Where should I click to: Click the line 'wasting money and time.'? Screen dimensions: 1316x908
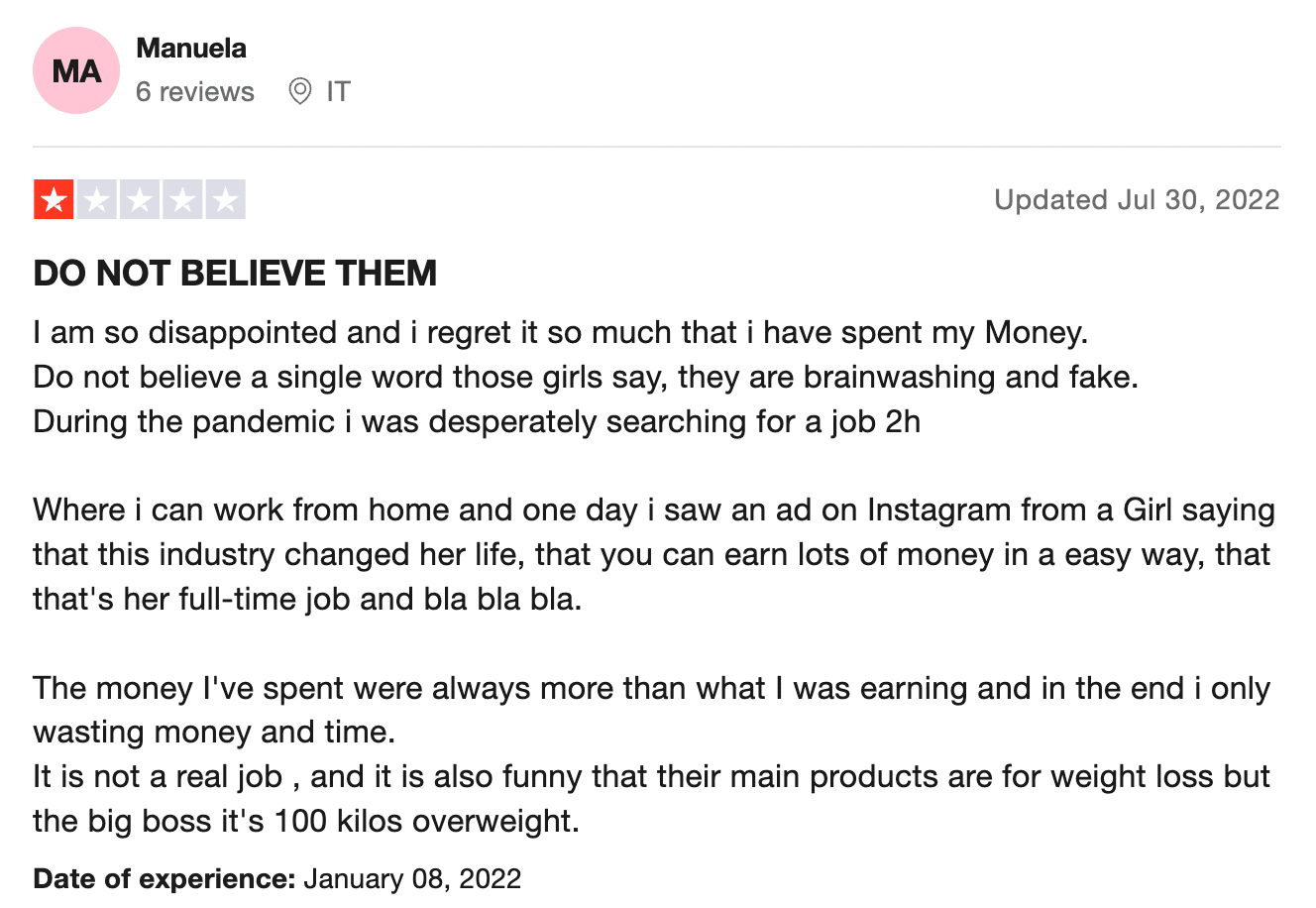coord(214,733)
